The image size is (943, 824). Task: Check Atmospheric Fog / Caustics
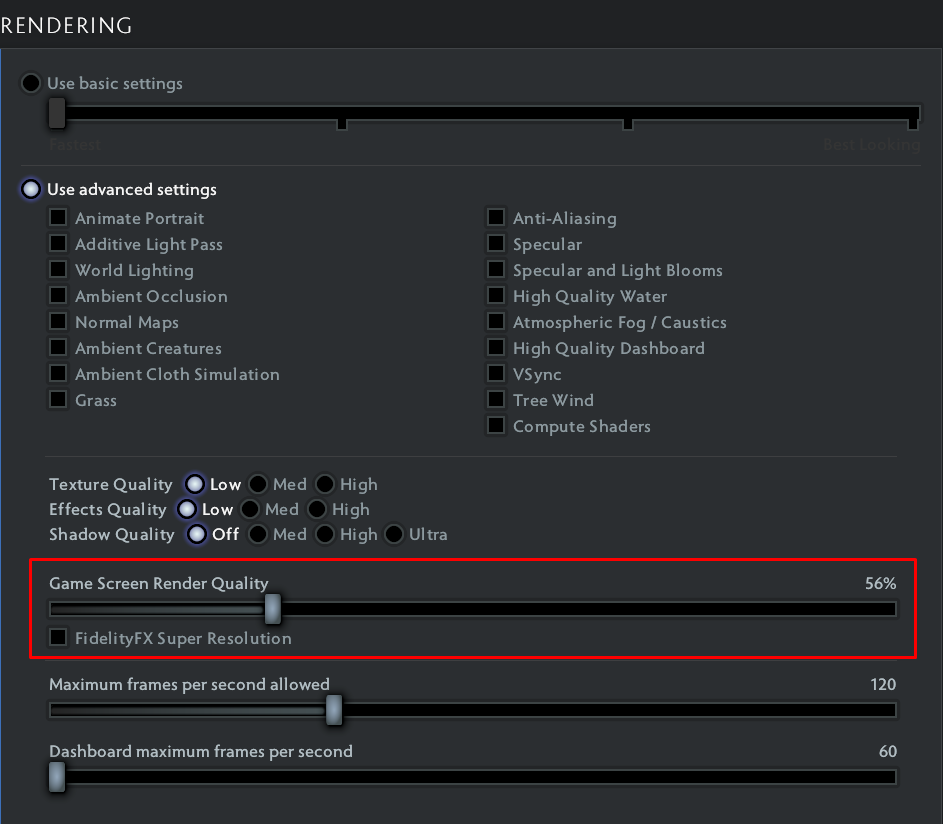496,321
